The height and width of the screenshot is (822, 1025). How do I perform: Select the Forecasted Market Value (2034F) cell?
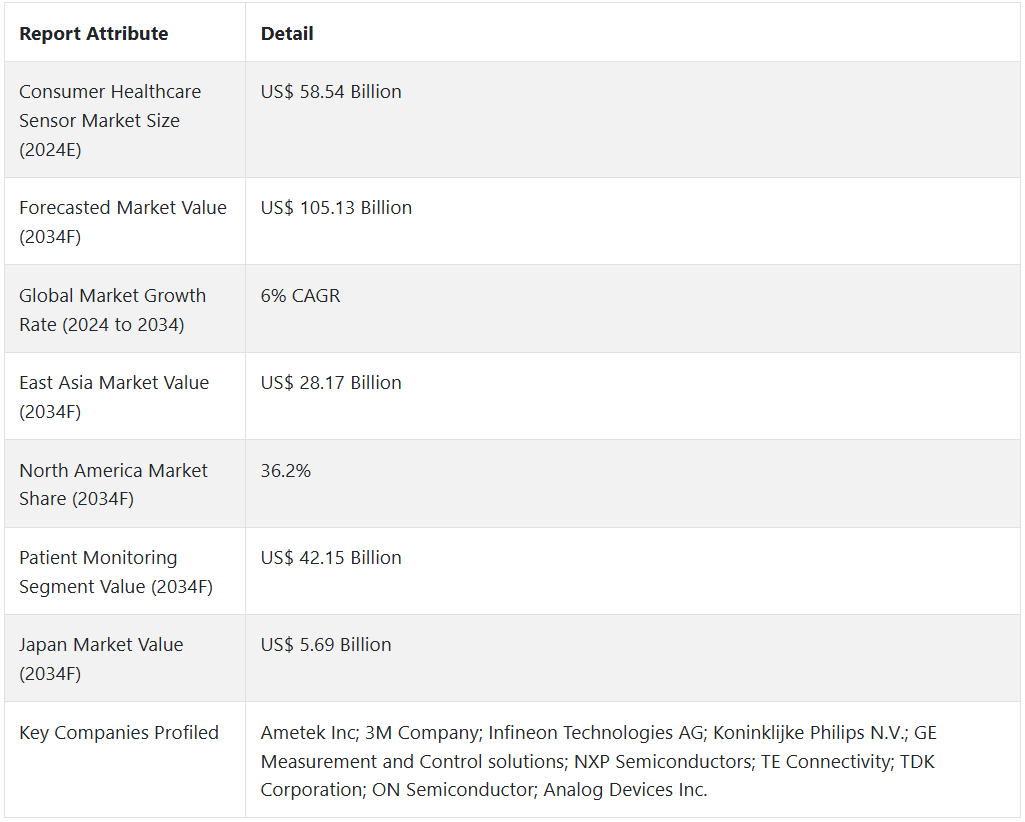[123, 221]
